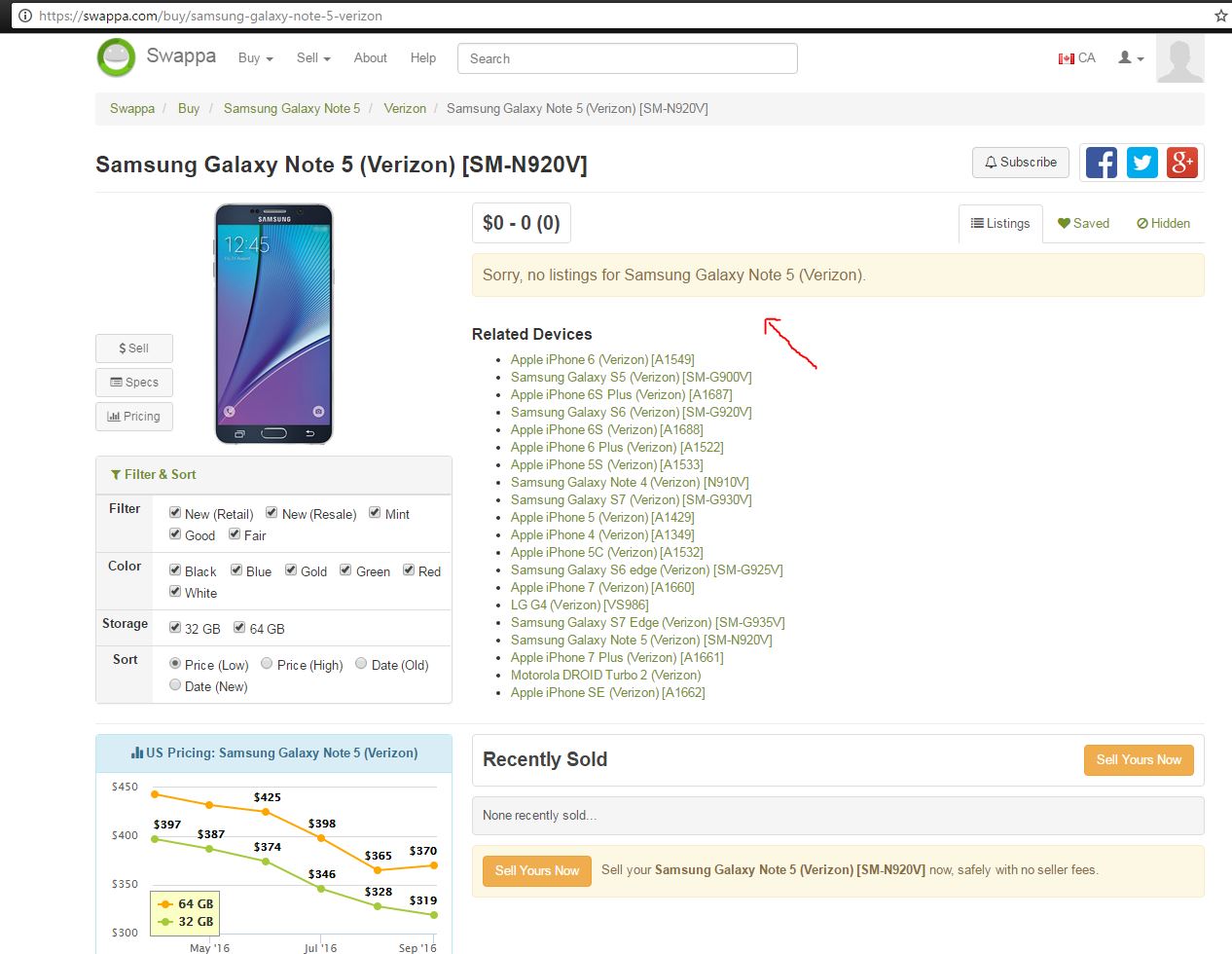Bookmark page with the star icon
Viewport: 1232px width, 954px height.
click(1220, 16)
